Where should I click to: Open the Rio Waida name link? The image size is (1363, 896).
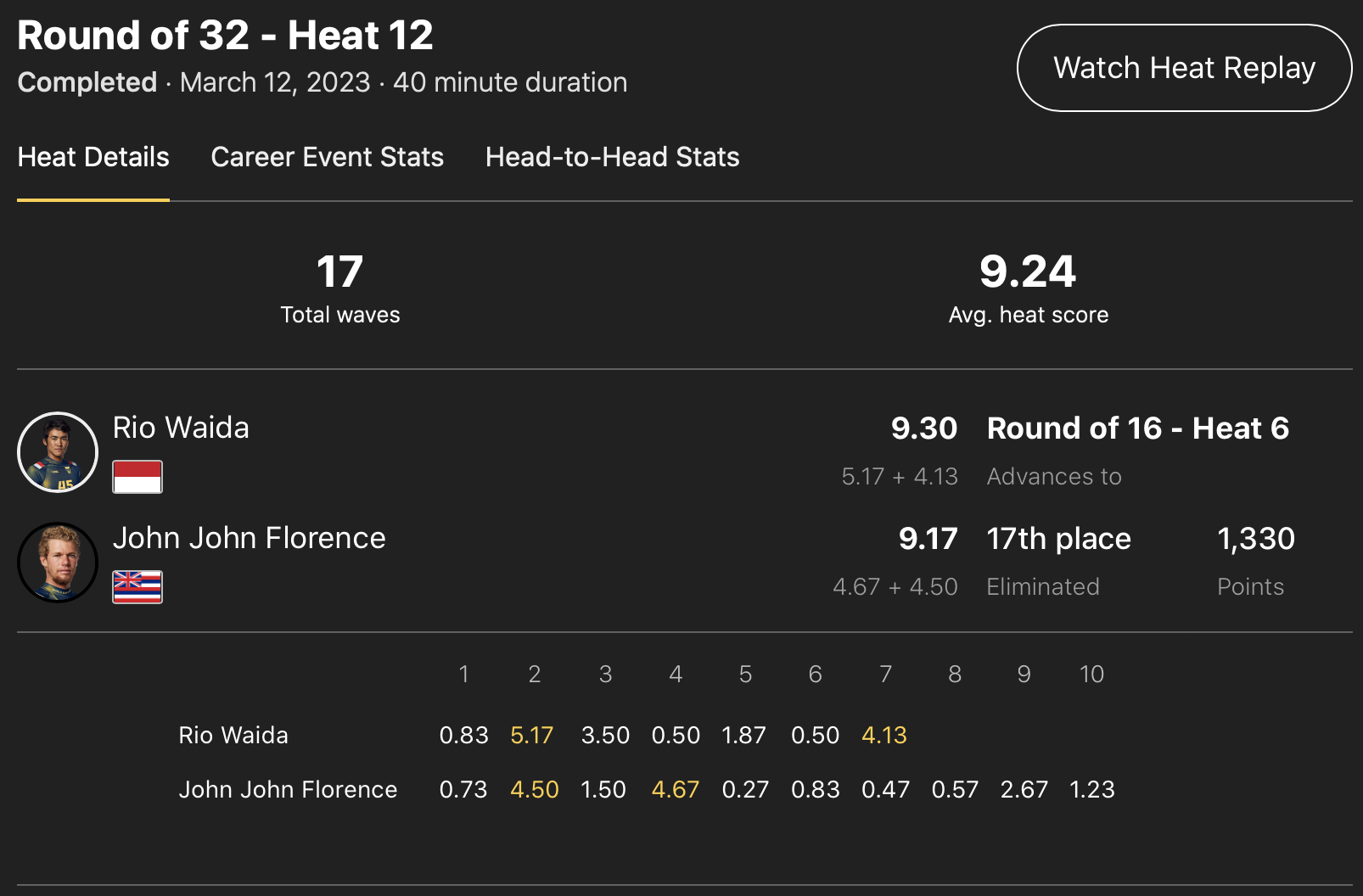181,428
